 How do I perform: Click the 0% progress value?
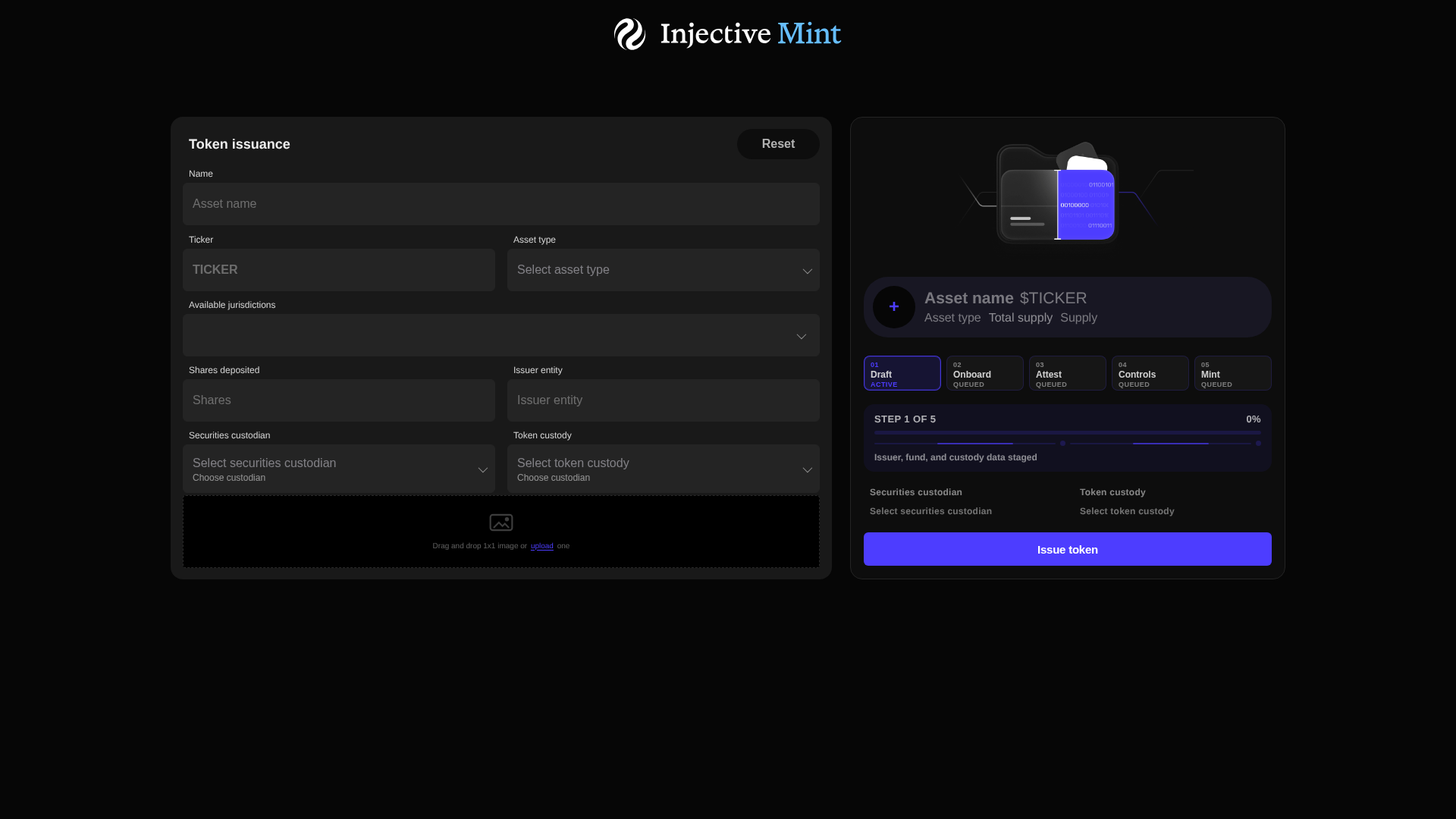pos(1254,419)
